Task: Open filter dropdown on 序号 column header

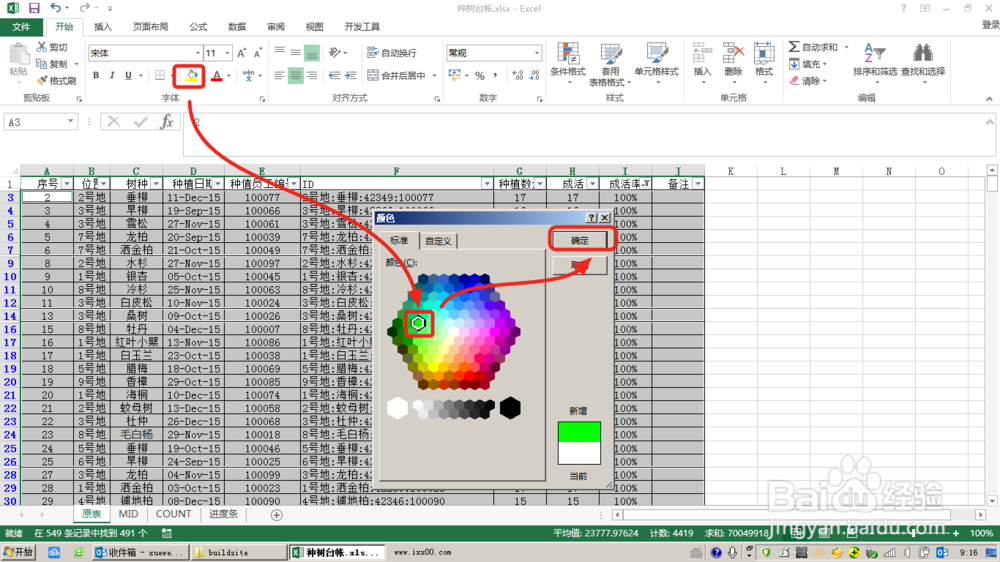Action: tap(67, 184)
